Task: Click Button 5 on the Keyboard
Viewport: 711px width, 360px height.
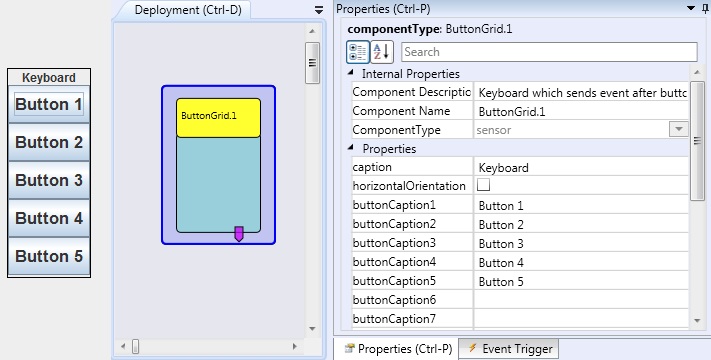Action: (x=49, y=256)
